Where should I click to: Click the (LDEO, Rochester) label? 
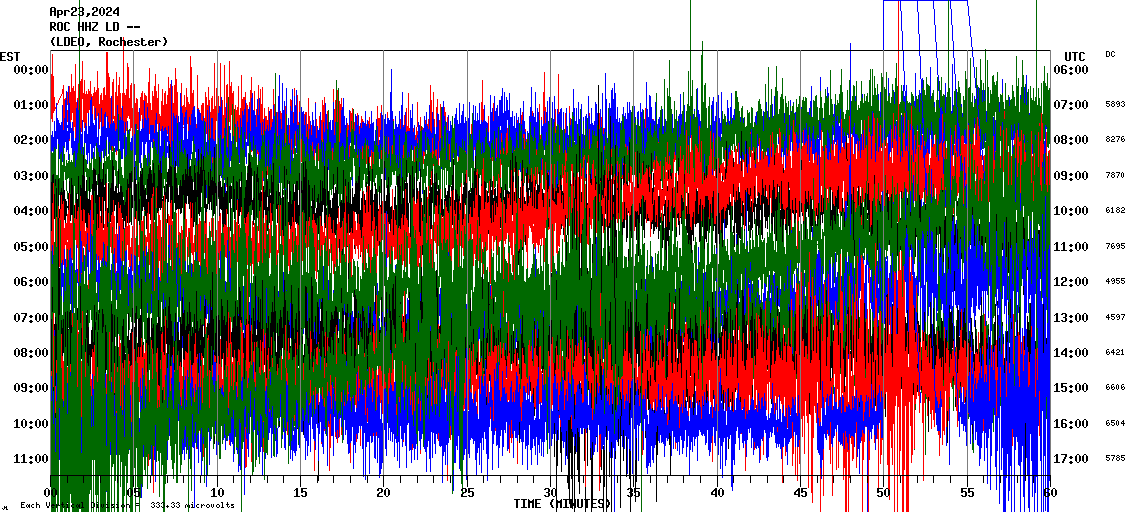(x=108, y=42)
